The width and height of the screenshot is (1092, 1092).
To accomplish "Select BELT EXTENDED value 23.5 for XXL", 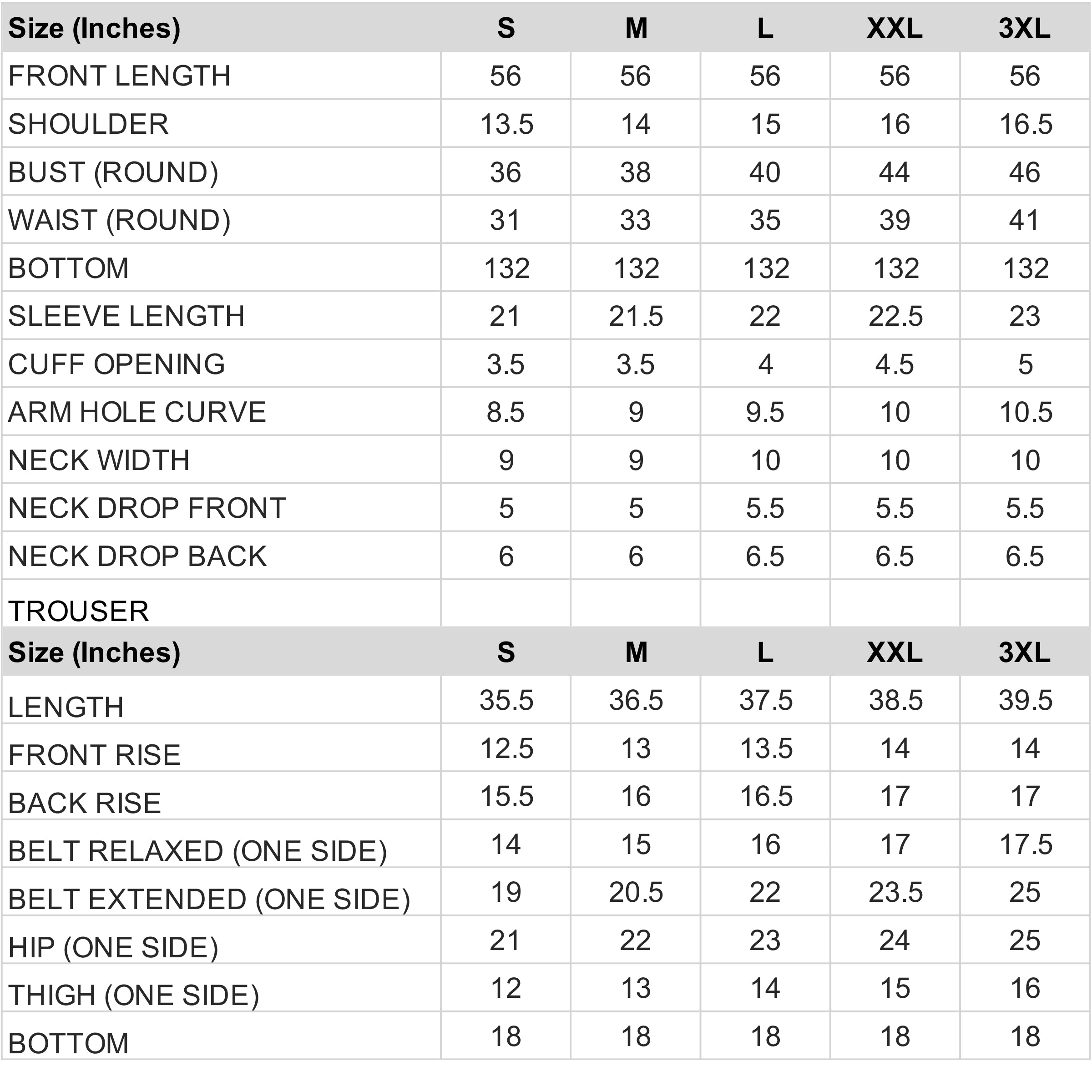I will point(895,892).
